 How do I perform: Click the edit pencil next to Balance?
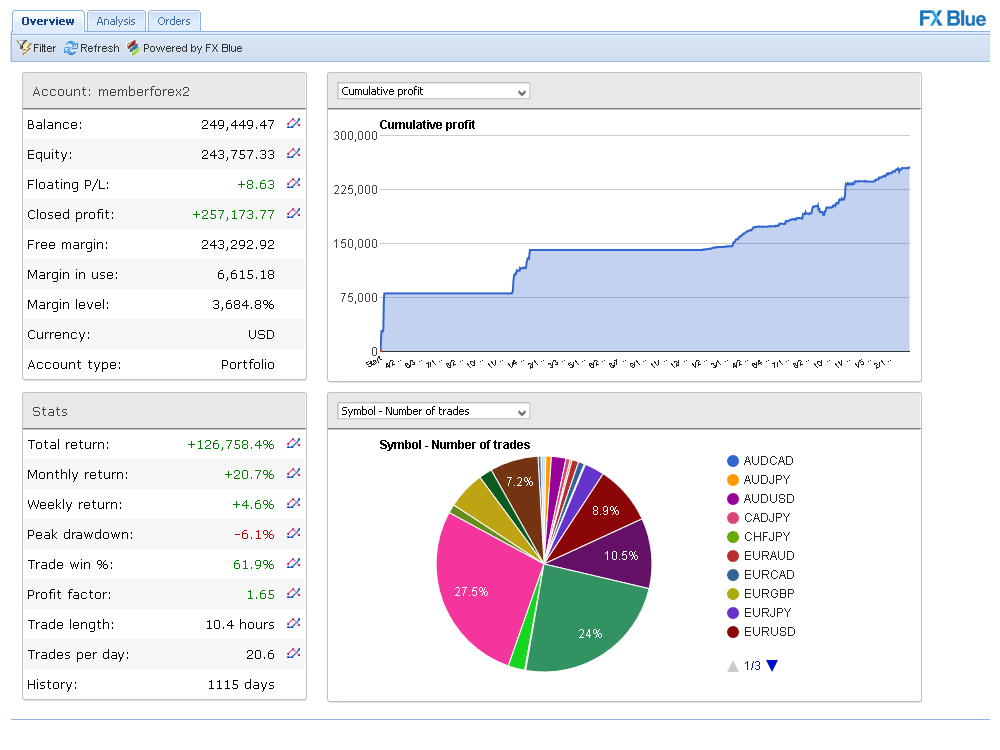point(292,123)
